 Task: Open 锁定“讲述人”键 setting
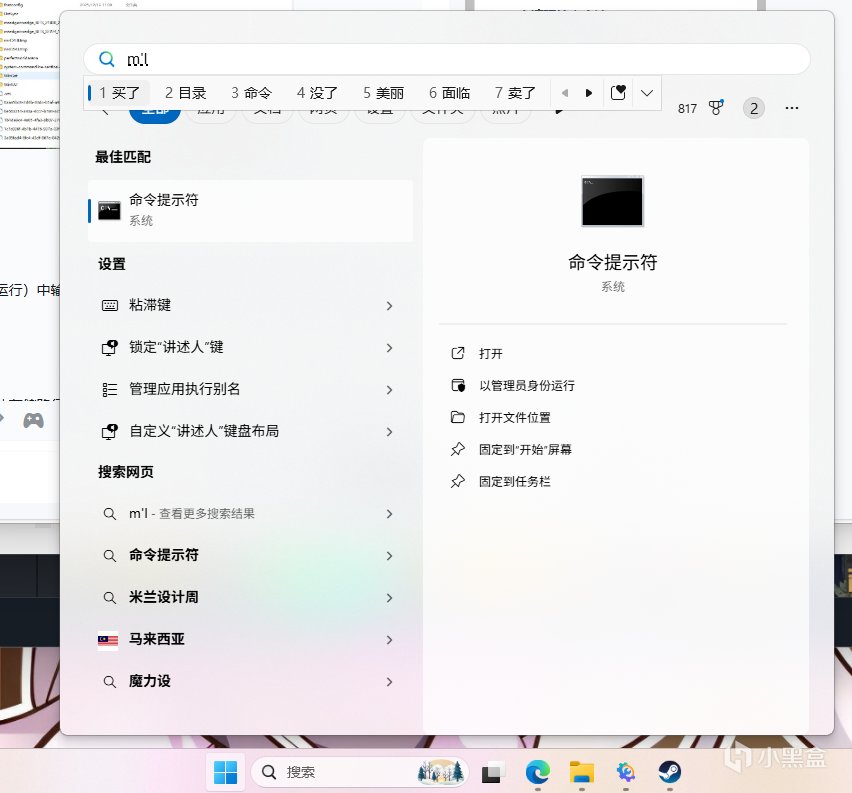click(x=249, y=347)
